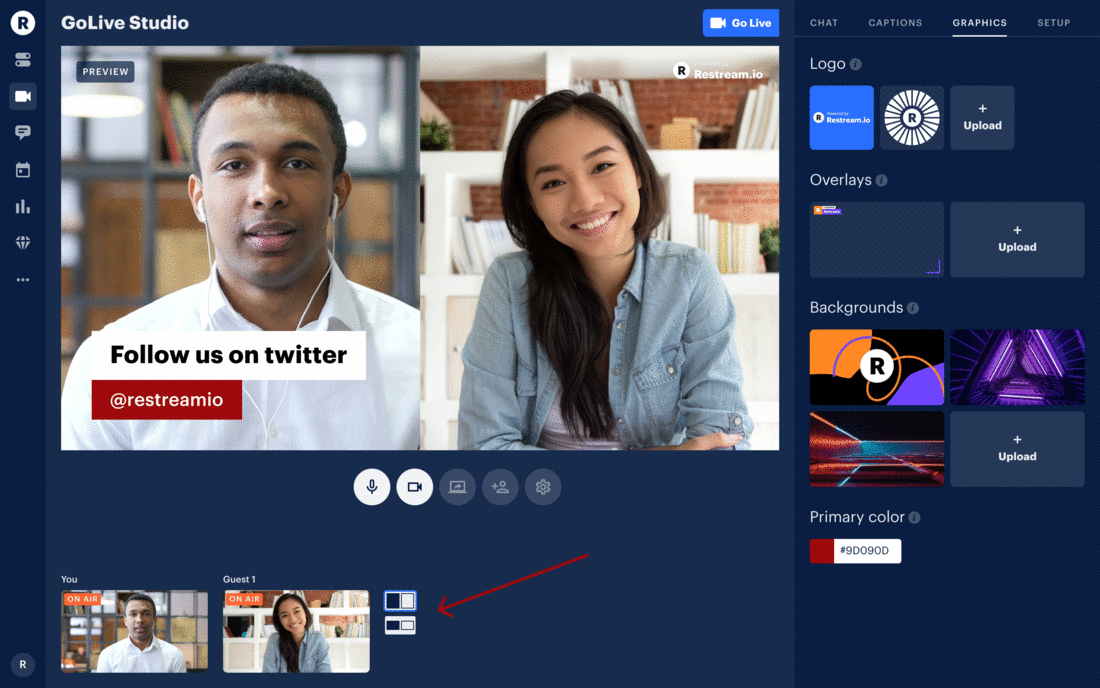Click the diamond upgrade icon in sidebar
The image size is (1100, 688).
coord(22,243)
